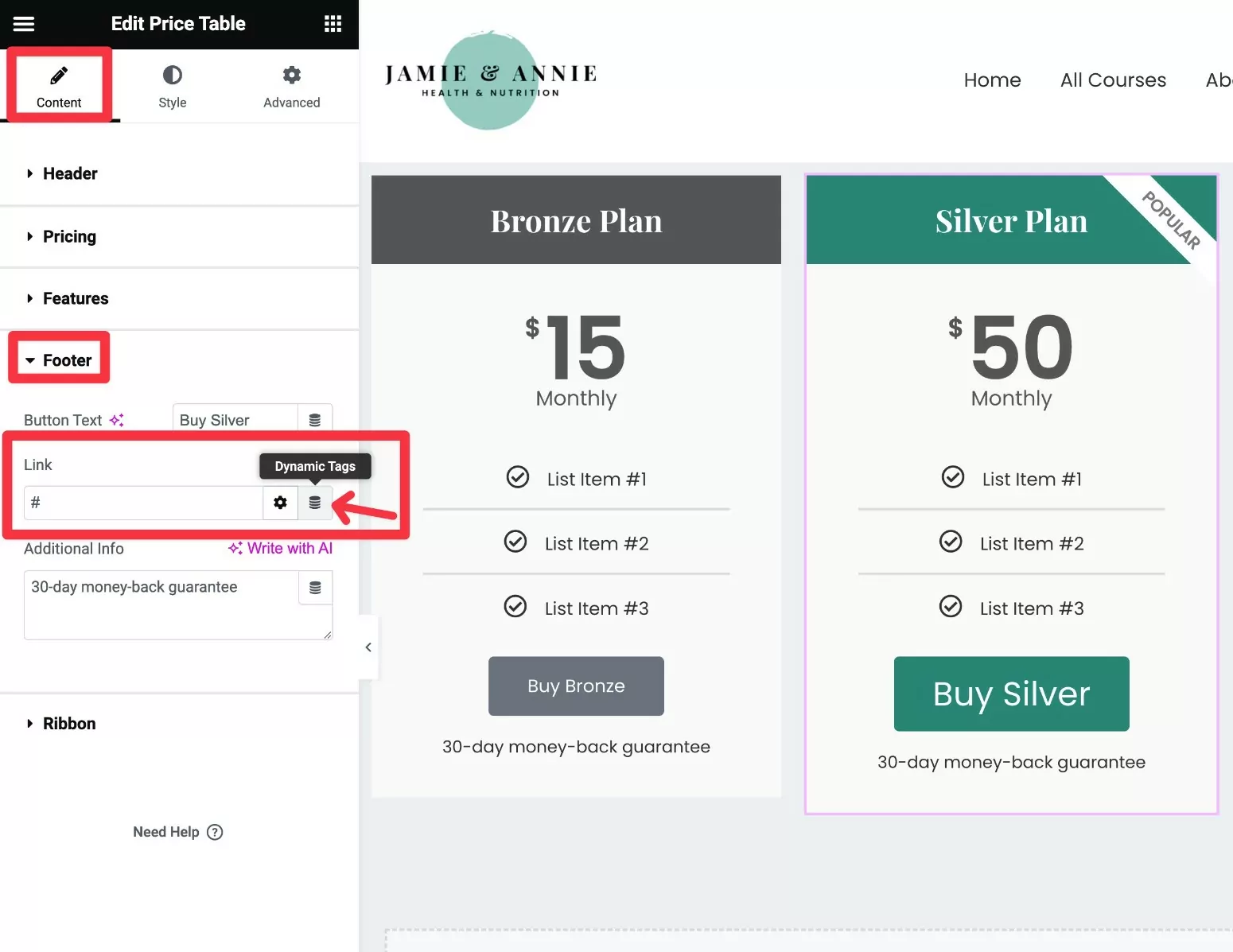Open All Courses in the site navigation

pyautogui.click(x=1113, y=80)
